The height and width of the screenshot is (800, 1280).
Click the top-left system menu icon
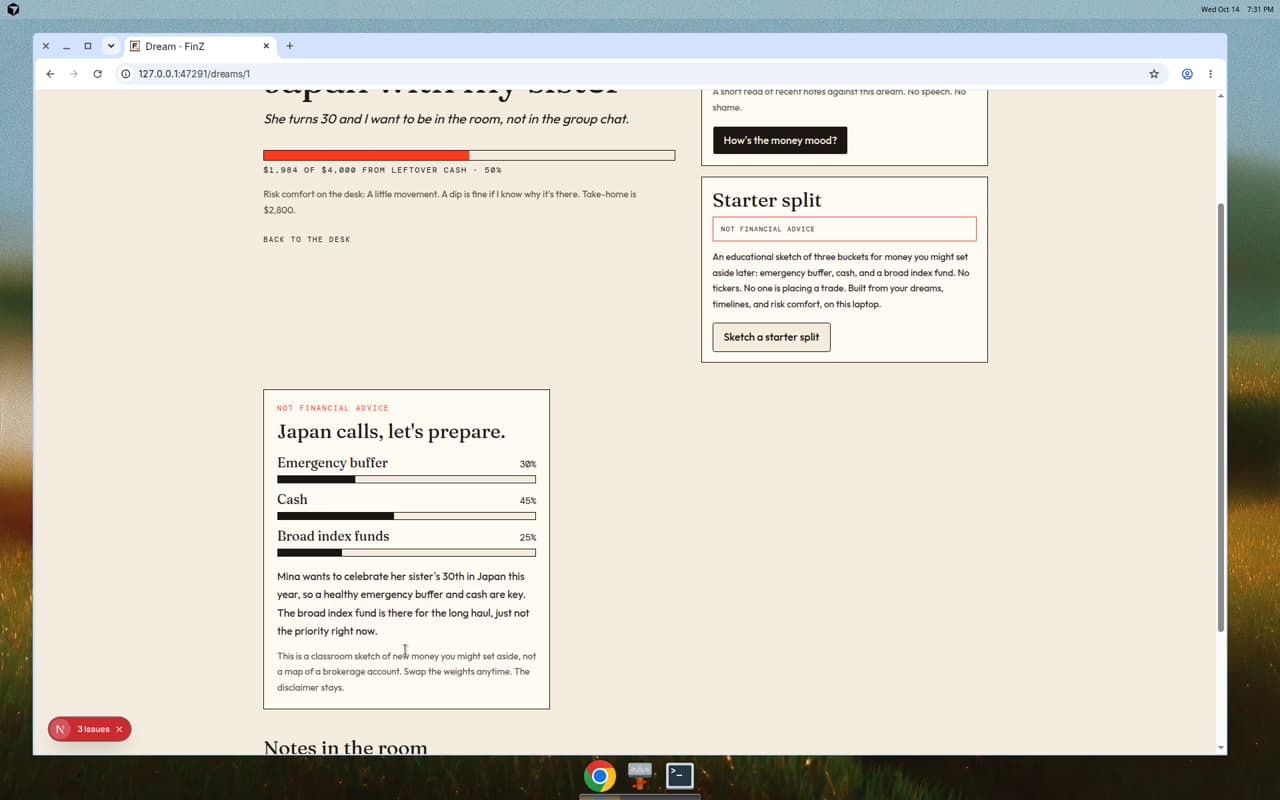13,9
